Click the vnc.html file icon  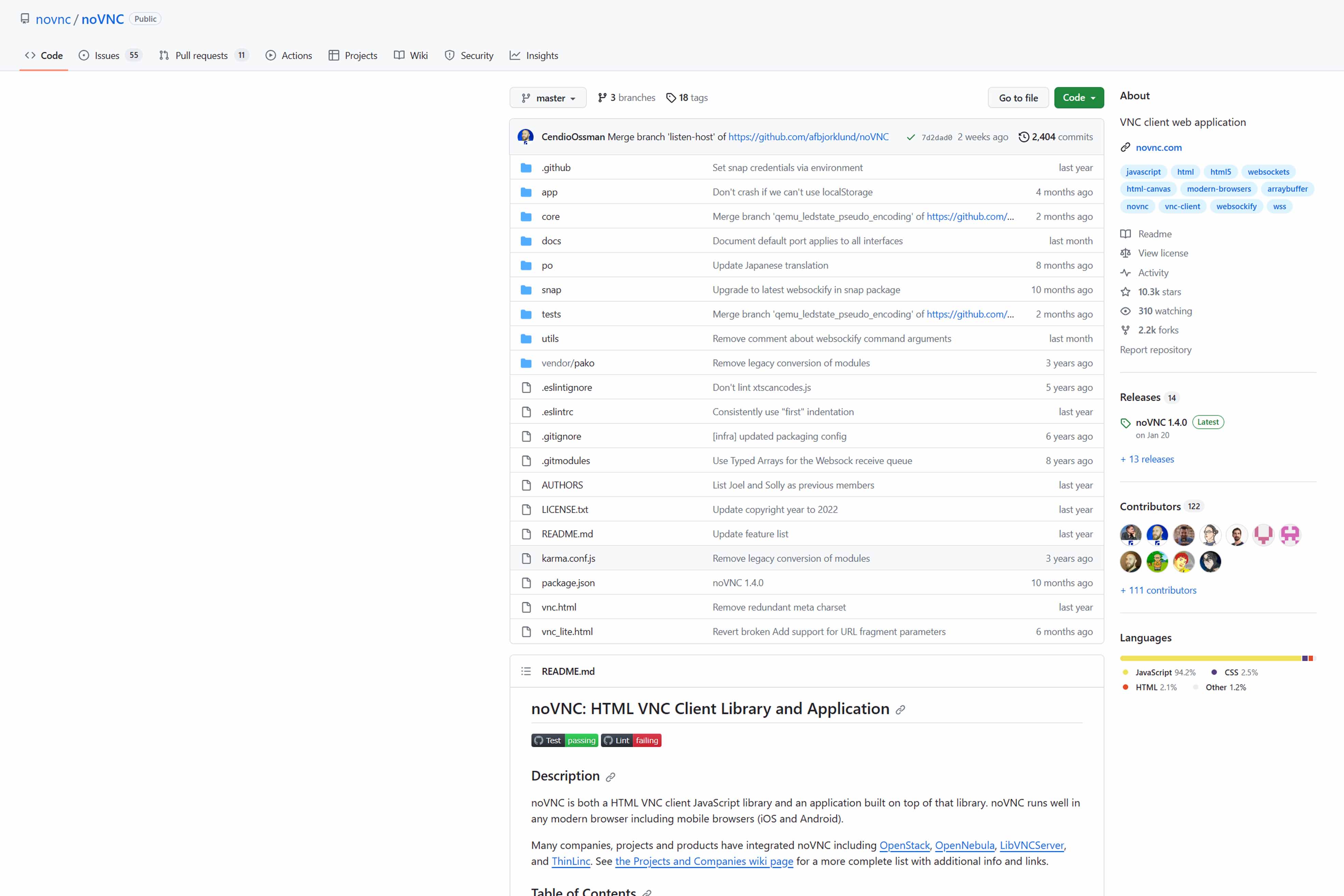point(526,607)
